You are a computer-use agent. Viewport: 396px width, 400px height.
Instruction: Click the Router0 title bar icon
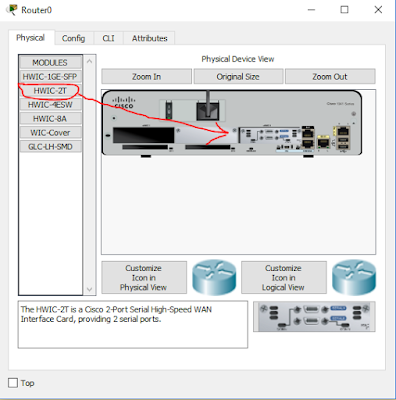click(x=12, y=9)
